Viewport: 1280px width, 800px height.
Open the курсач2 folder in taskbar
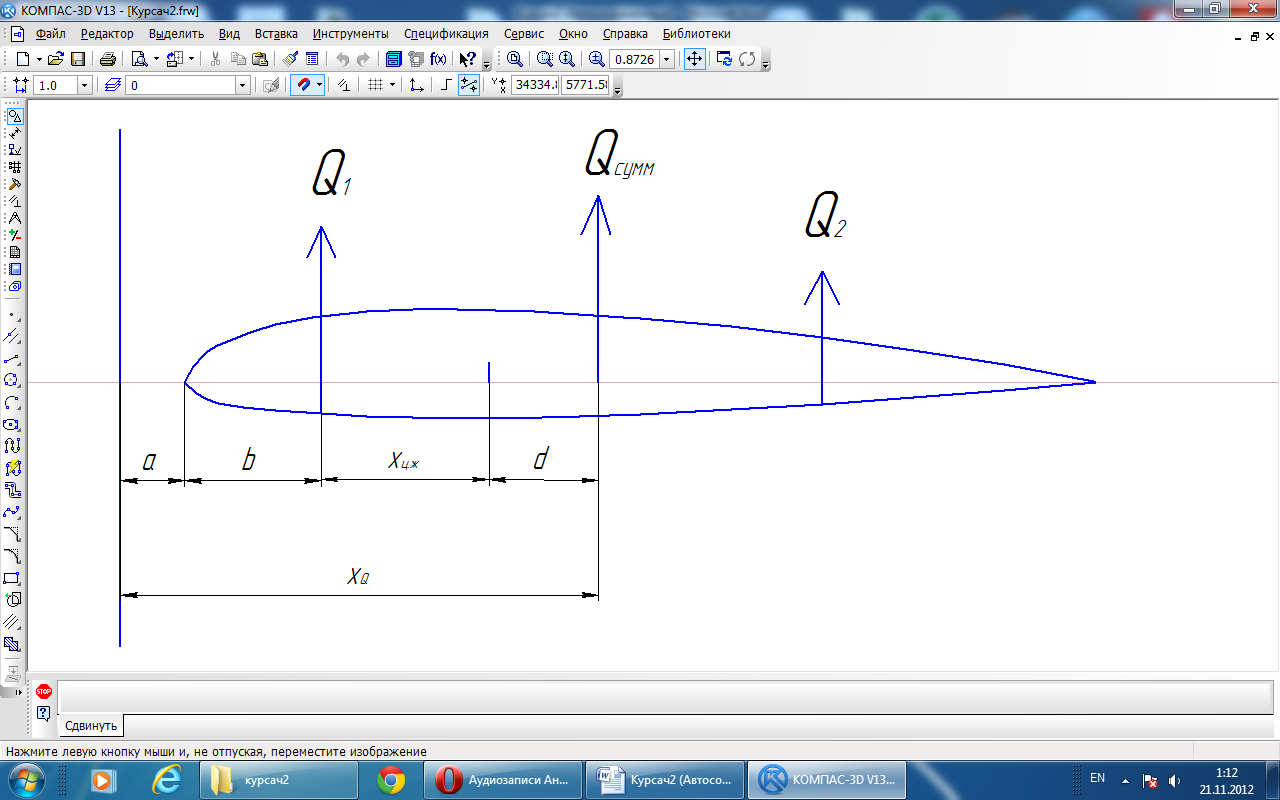click(x=278, y=779)
